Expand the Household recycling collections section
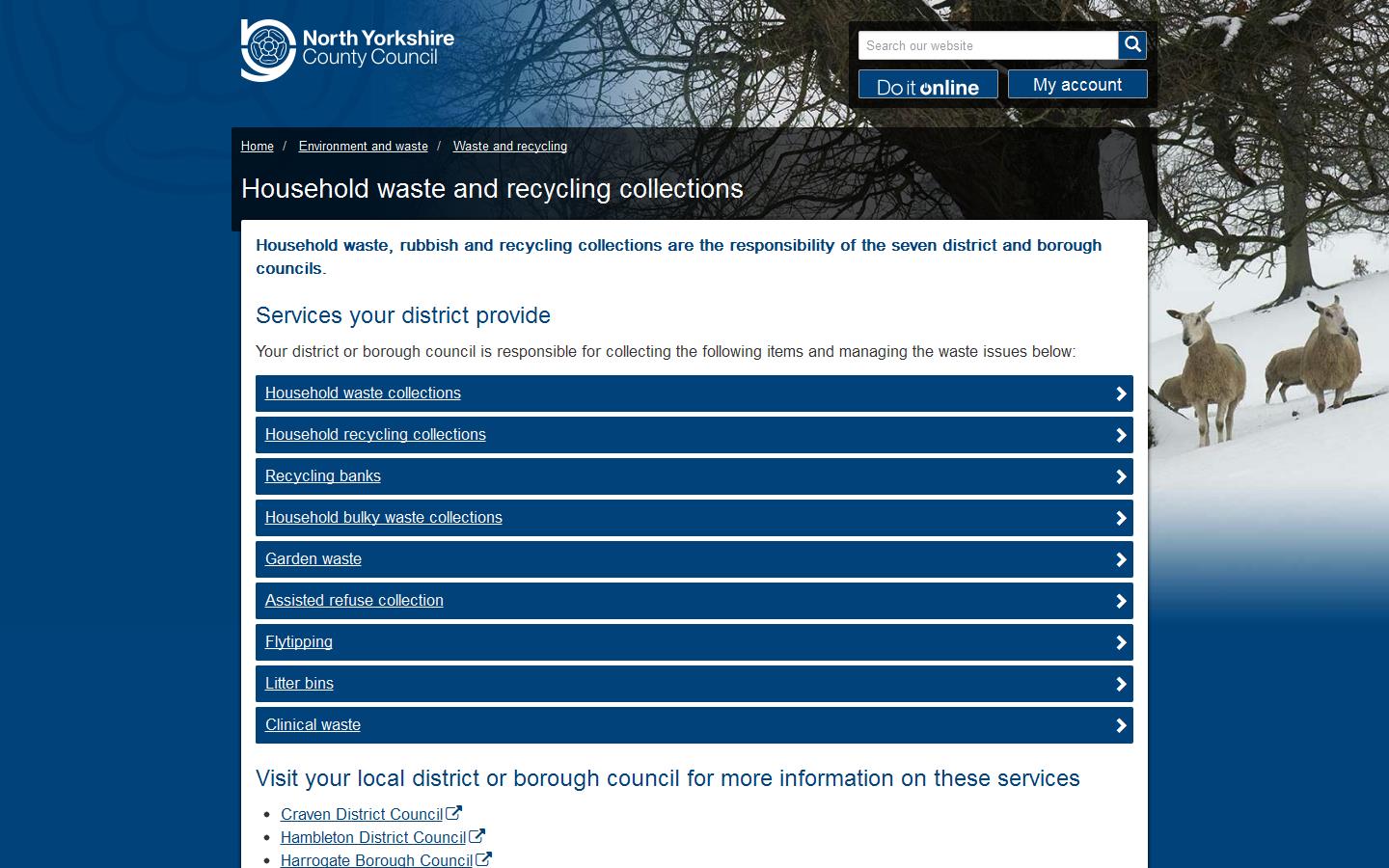Screen dimensions: 1389x868 [375, 435]
